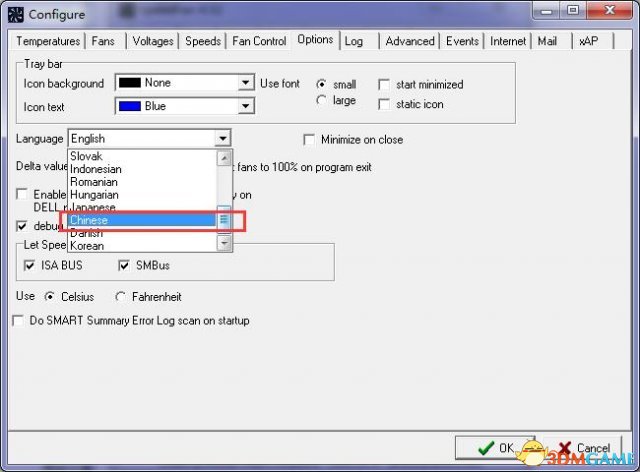Screen dimensions: 640x472
Task: Switch to the Log tab
Action: (353, 41)
